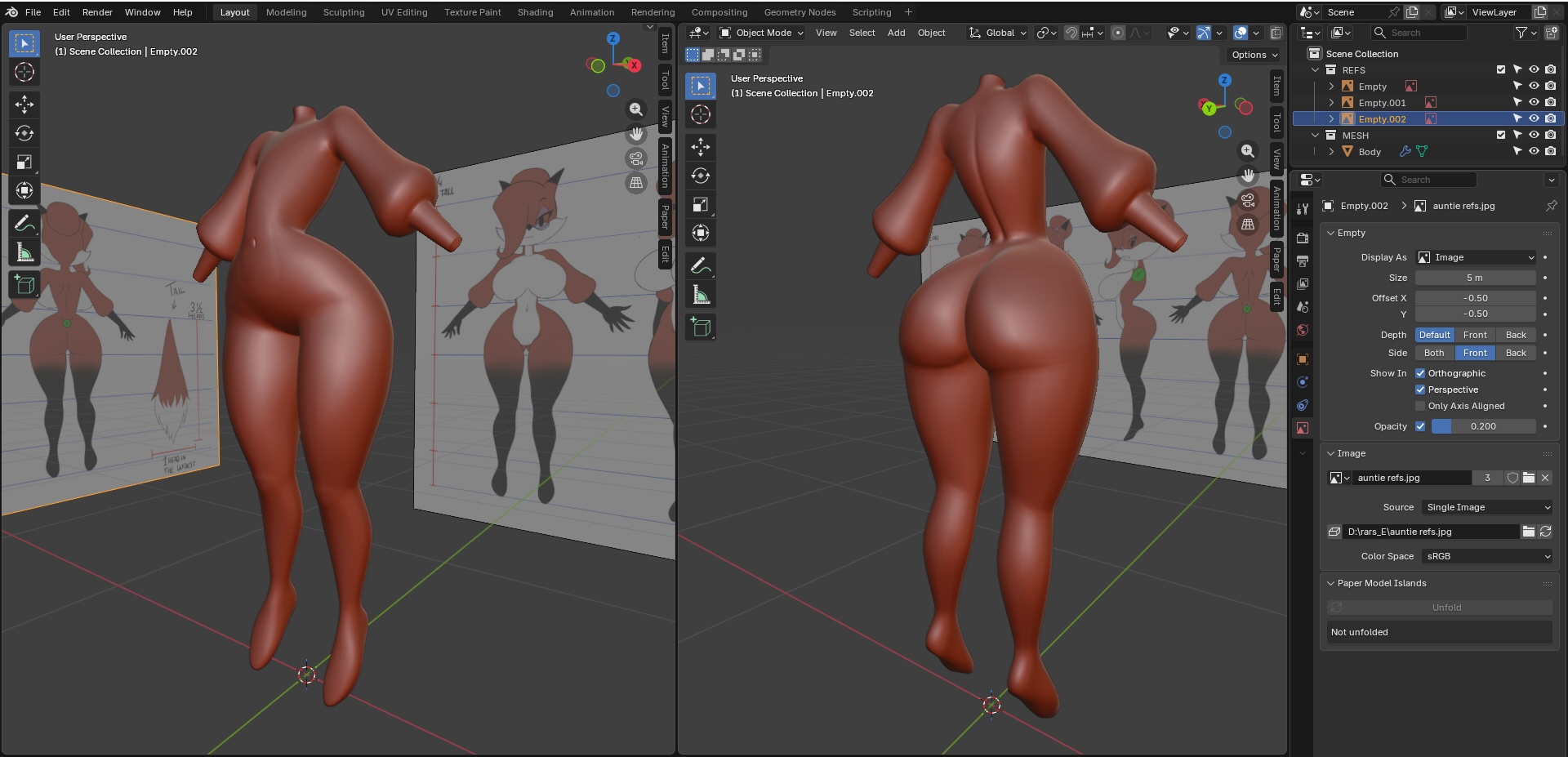Reload the auntie refs.jpg image file
1568x757 pixels.
pos(1546,532)
